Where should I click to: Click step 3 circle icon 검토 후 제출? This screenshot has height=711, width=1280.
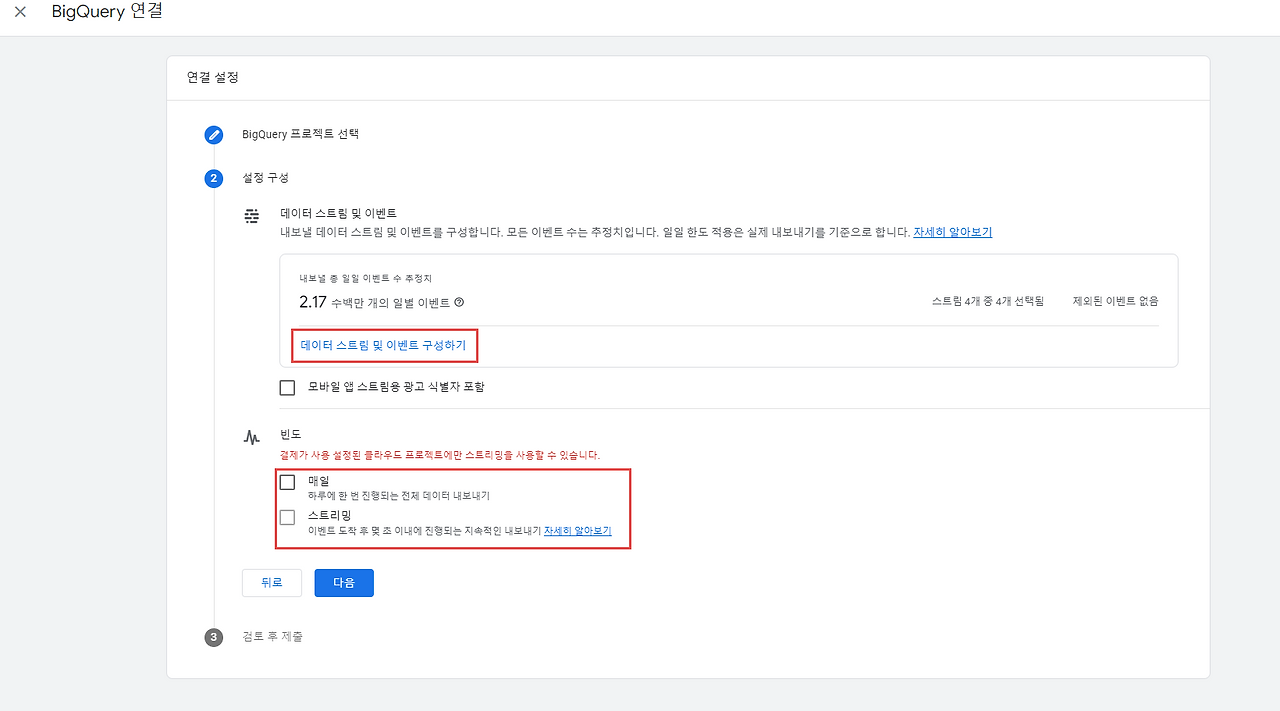(x=213, y=637)
